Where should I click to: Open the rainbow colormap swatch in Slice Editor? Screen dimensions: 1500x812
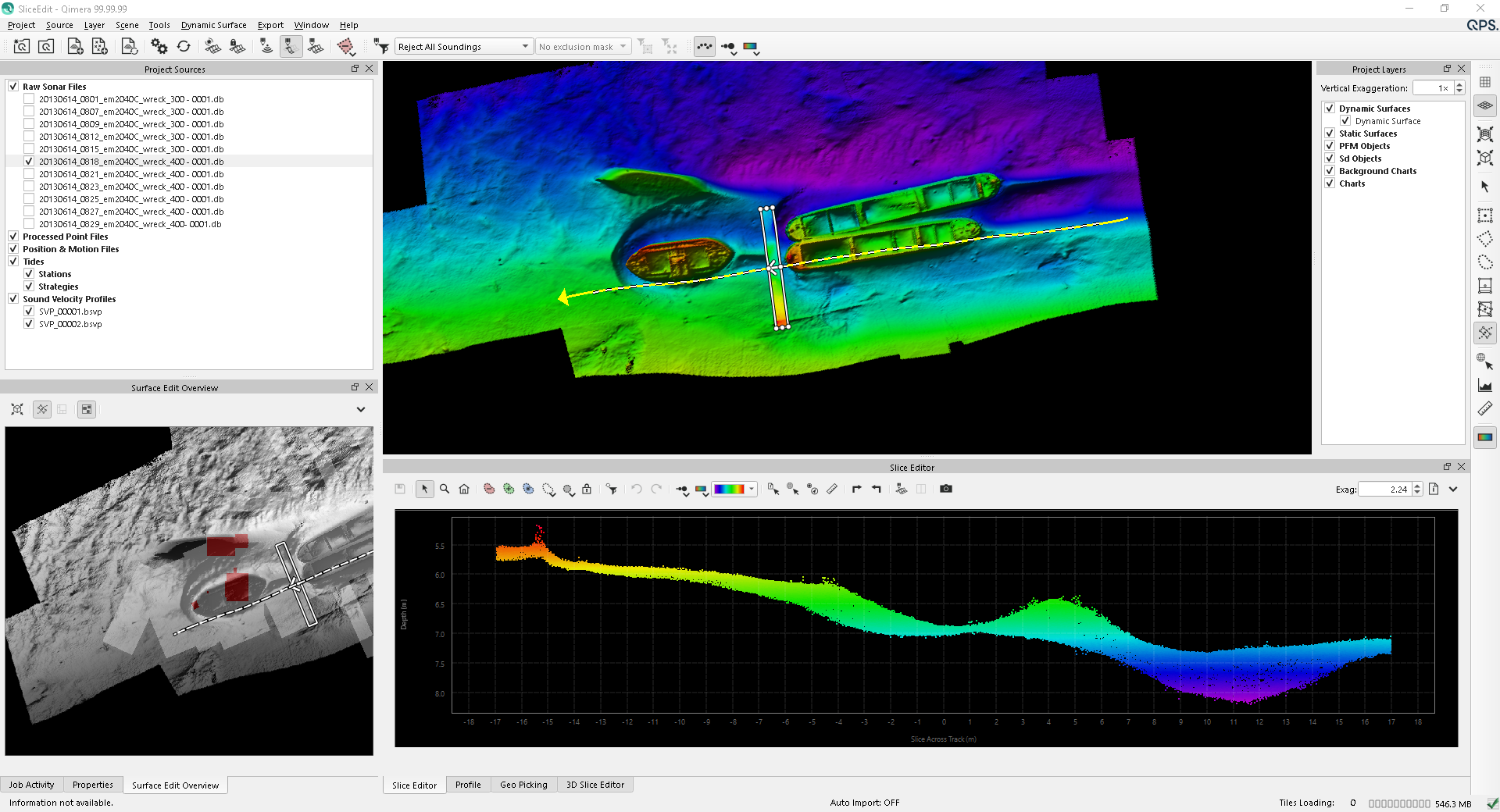730,489
